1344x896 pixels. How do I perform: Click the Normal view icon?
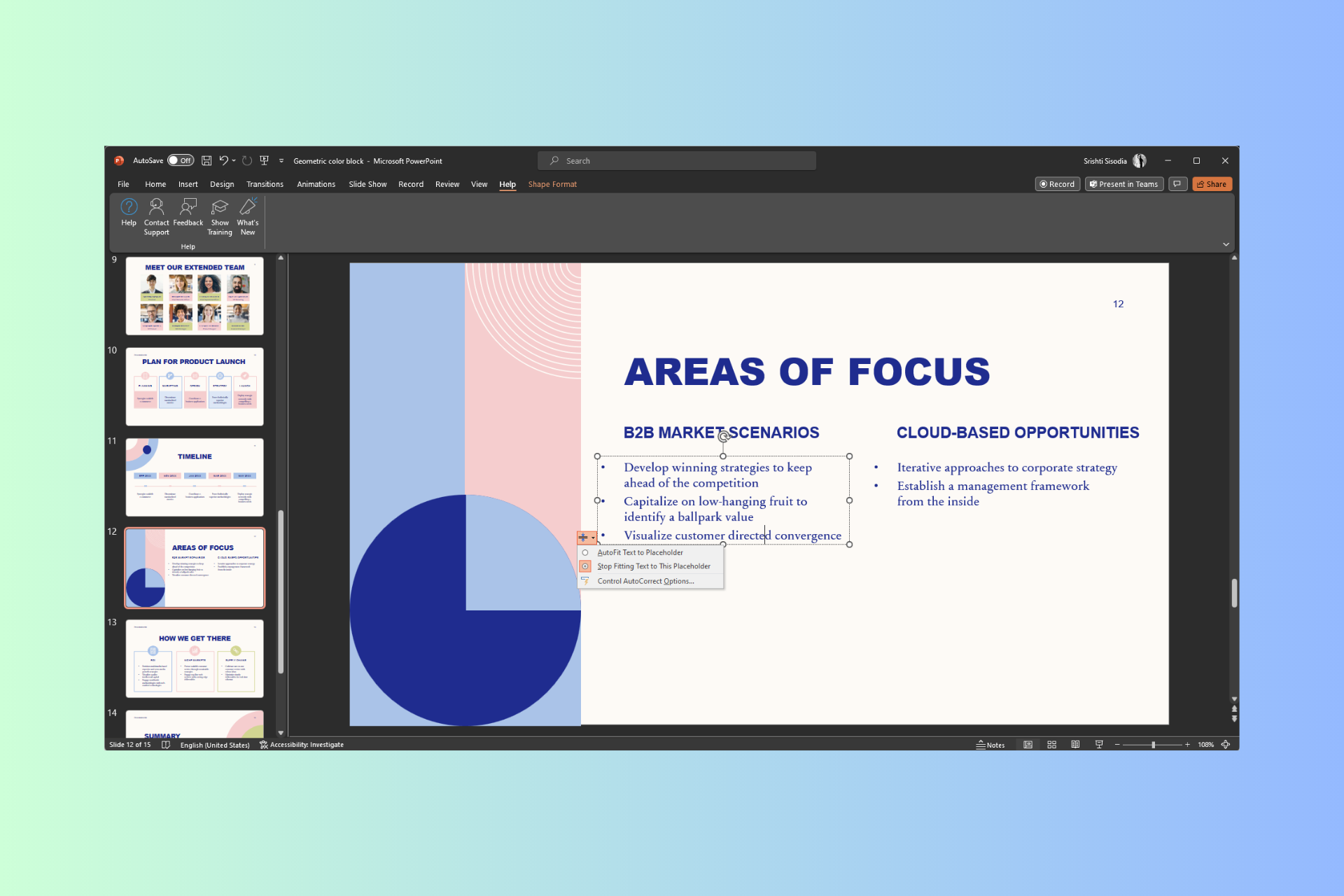(x=1025, y=744)
